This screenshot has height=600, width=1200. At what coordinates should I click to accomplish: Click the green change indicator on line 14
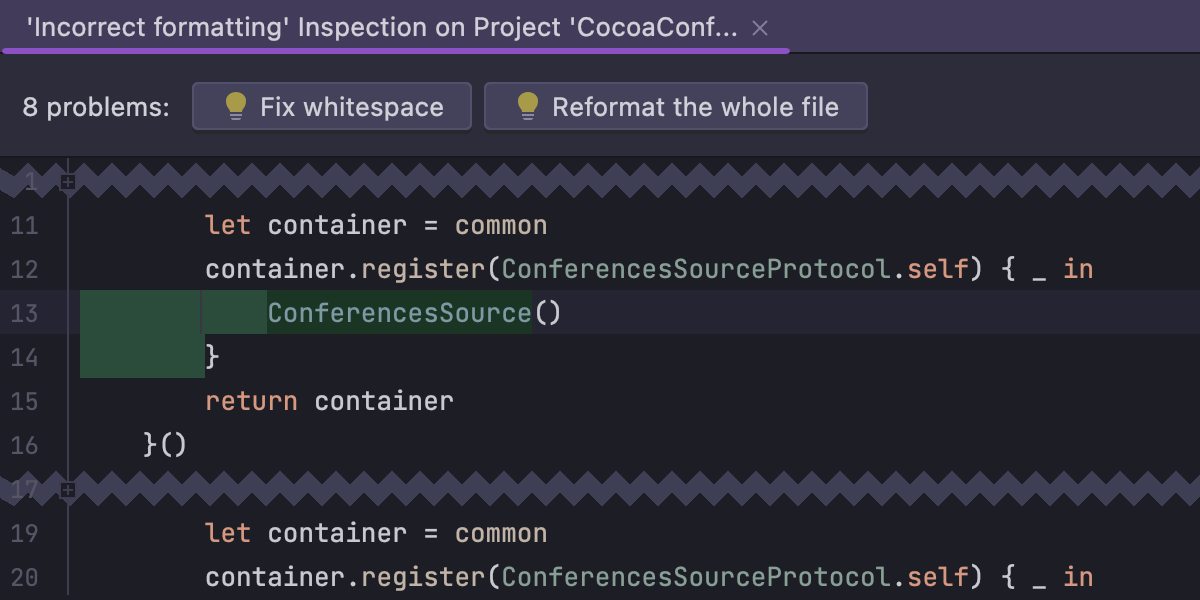[x=140, y=357]
